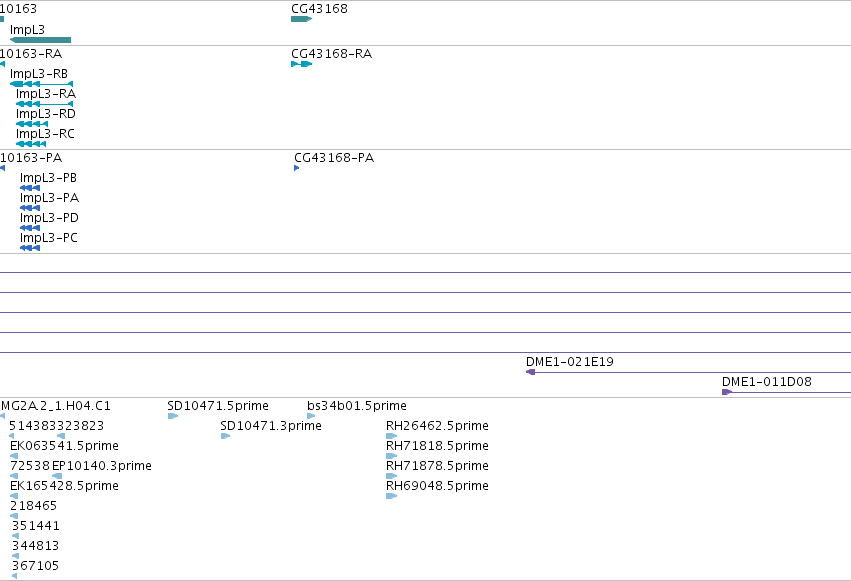Click the EK165428.5prime EST label

click(x=64, y=486)
